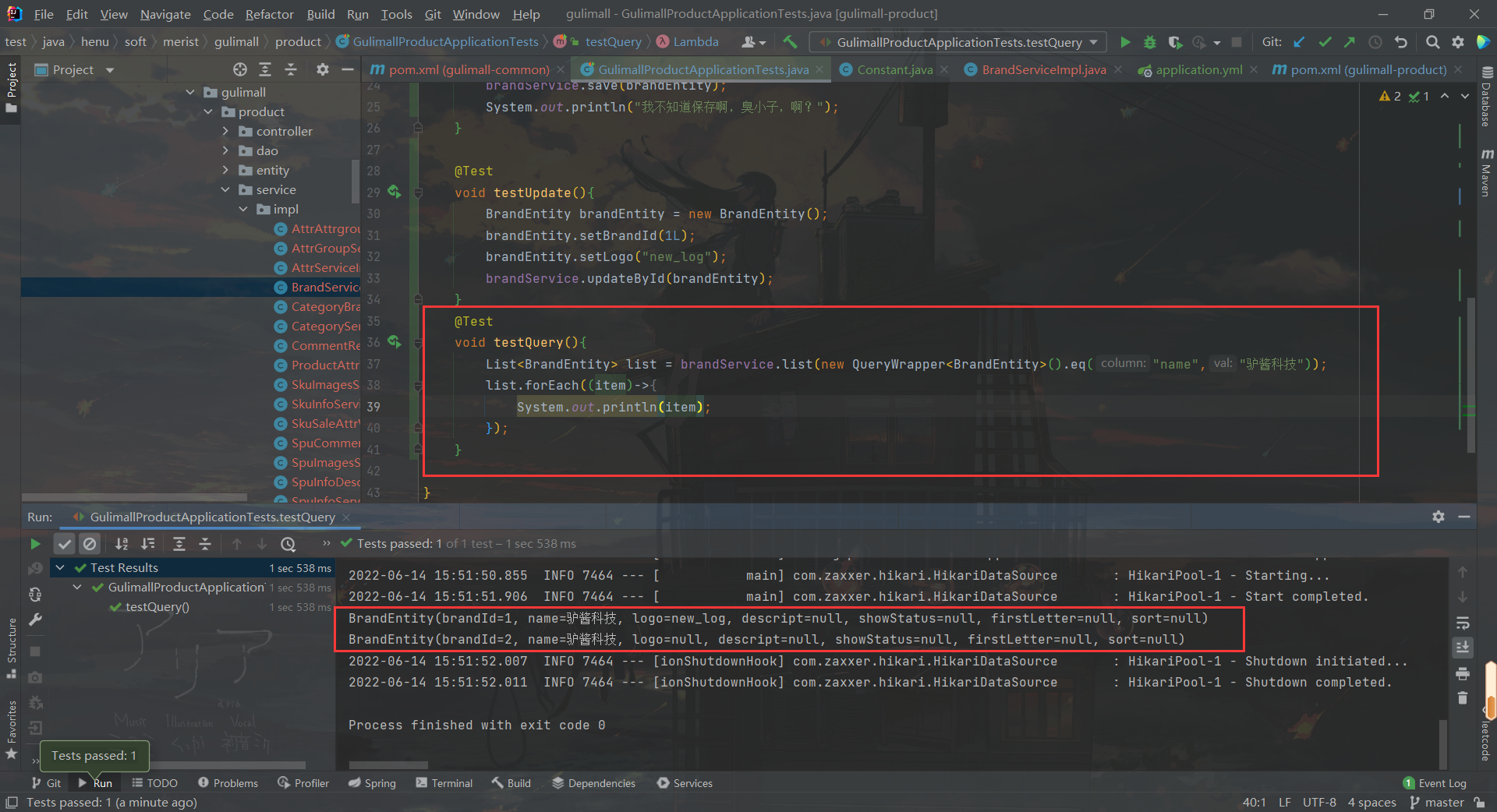Expand the controller package
Image resolution: width=1497 pixels, height=812 pixels.
[226, 131]
